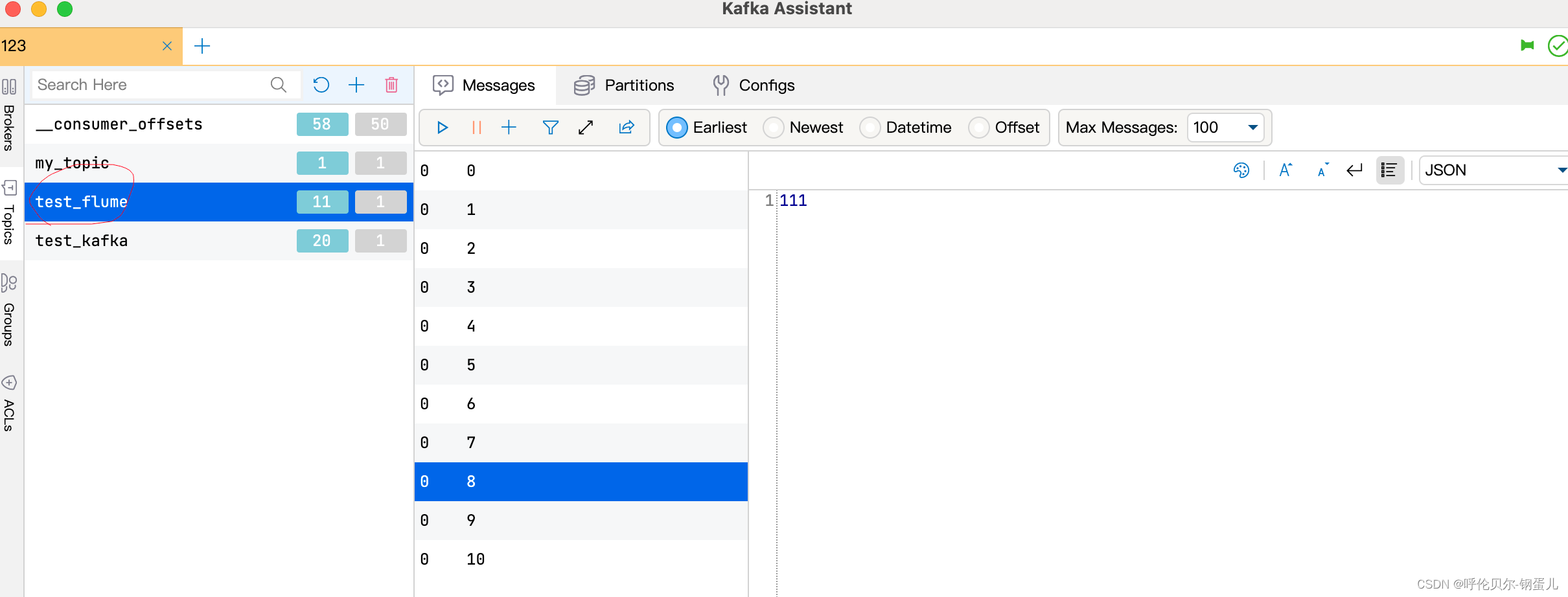
Task: Start consuming messages with play button
Action: coord(443,128)
